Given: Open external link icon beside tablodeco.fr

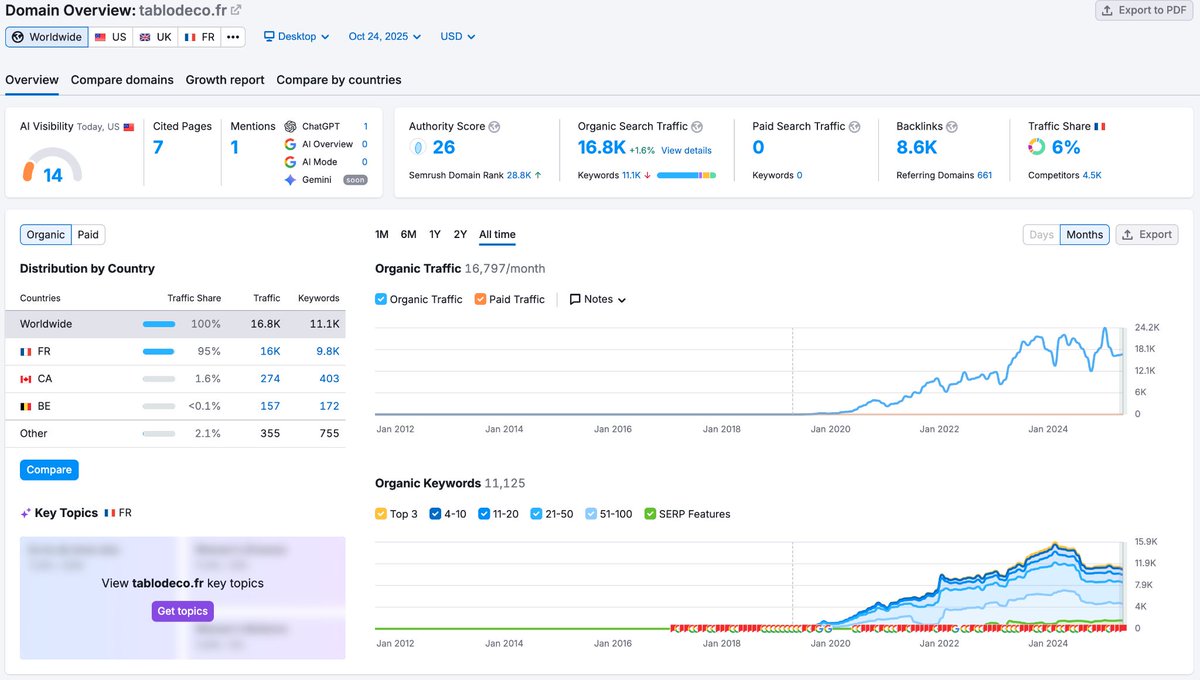Looking at the screenshot, I should coord(236,10).
